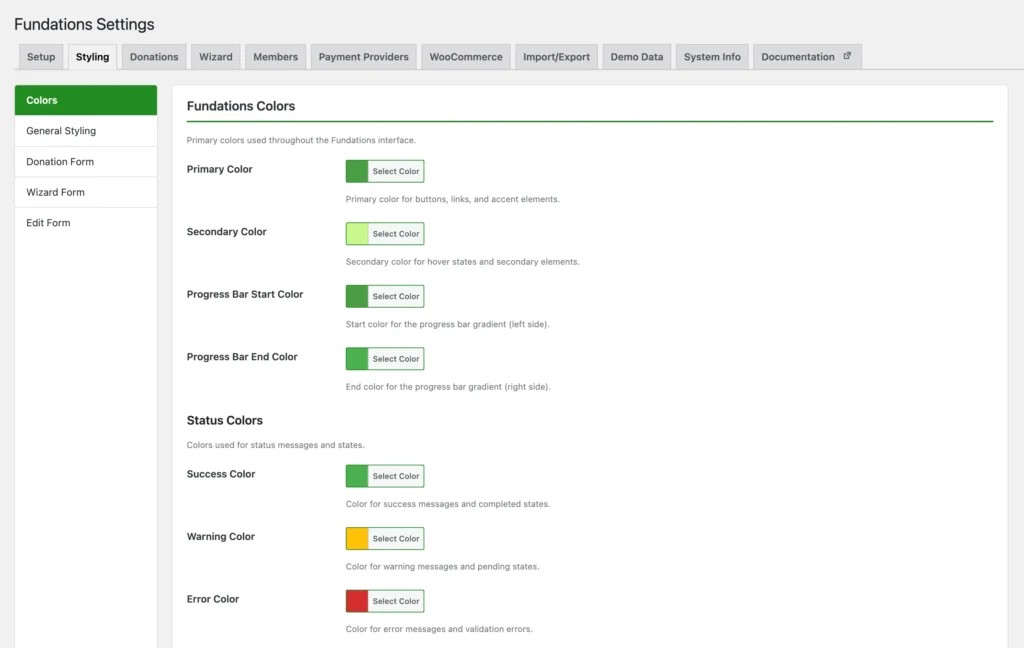Click text 'Secondary color for hover states and secondary elements.'

(462, 262)
